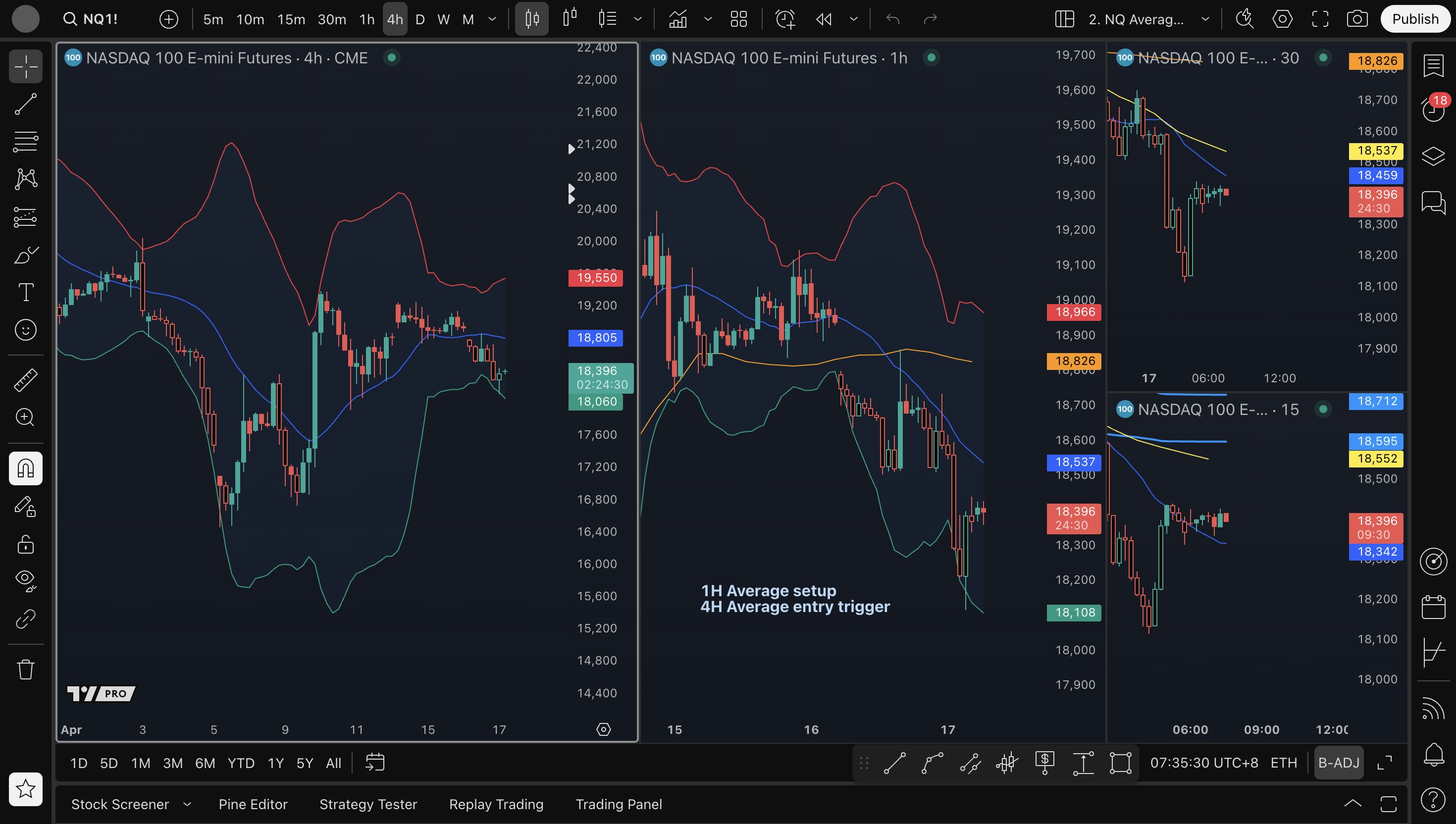
Task: Select the YTD date range
Action: point(241,763)
